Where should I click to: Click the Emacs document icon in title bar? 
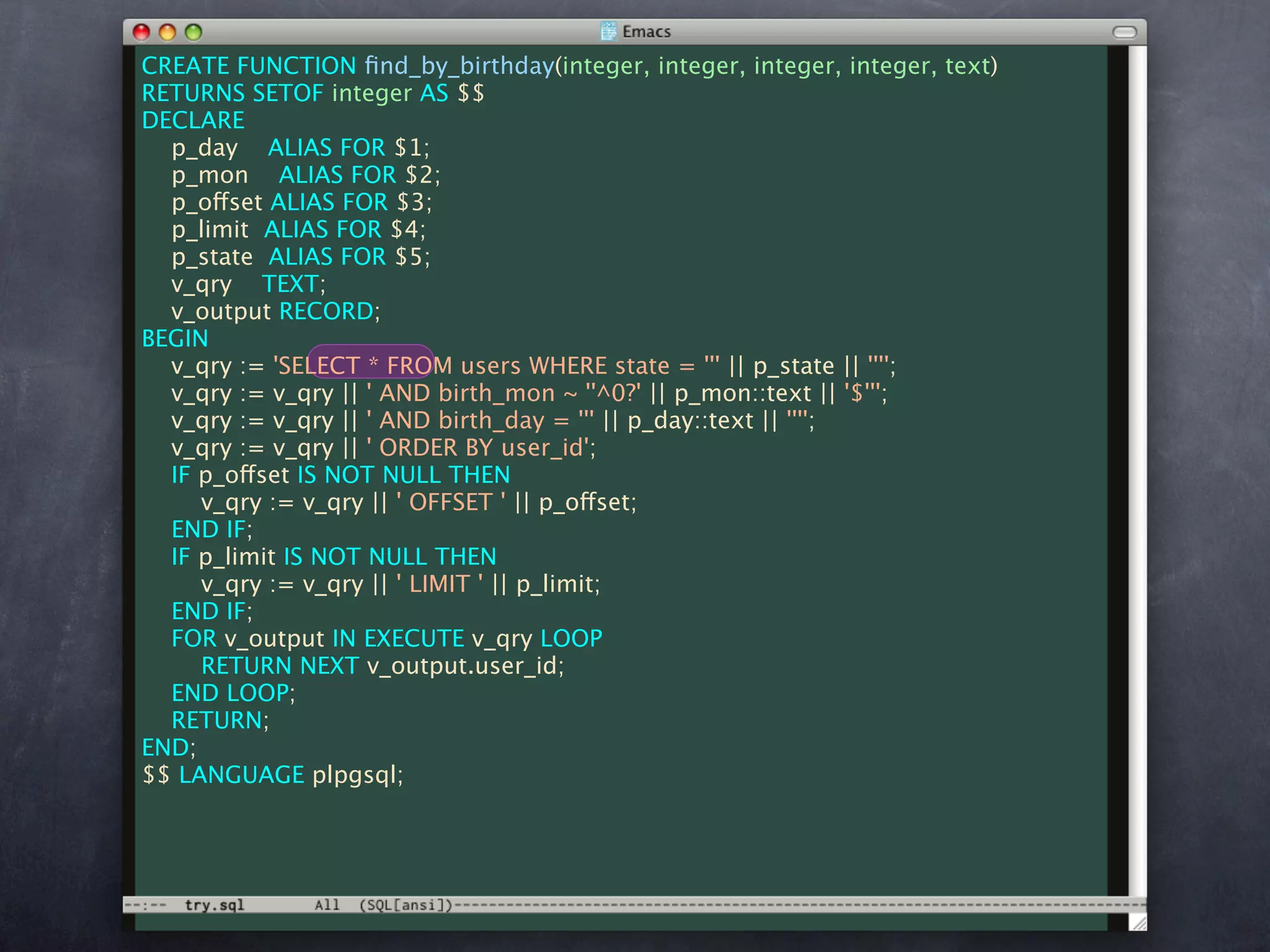(x=609, y=31)
